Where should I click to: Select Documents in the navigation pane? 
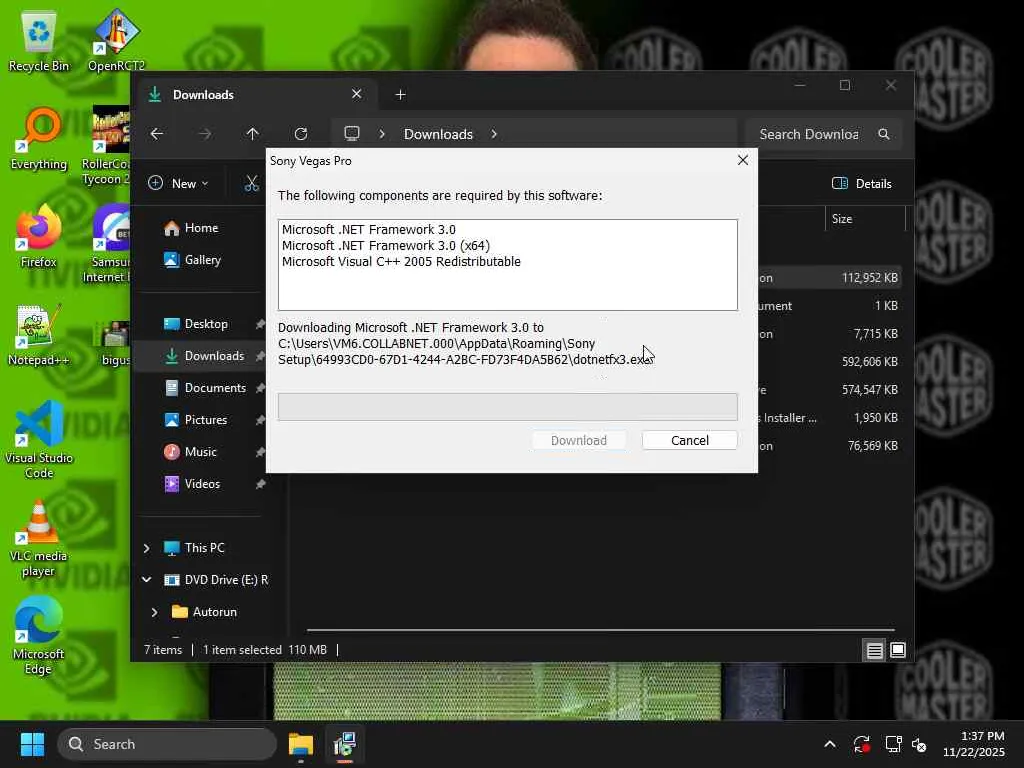(x=208, y=388)
